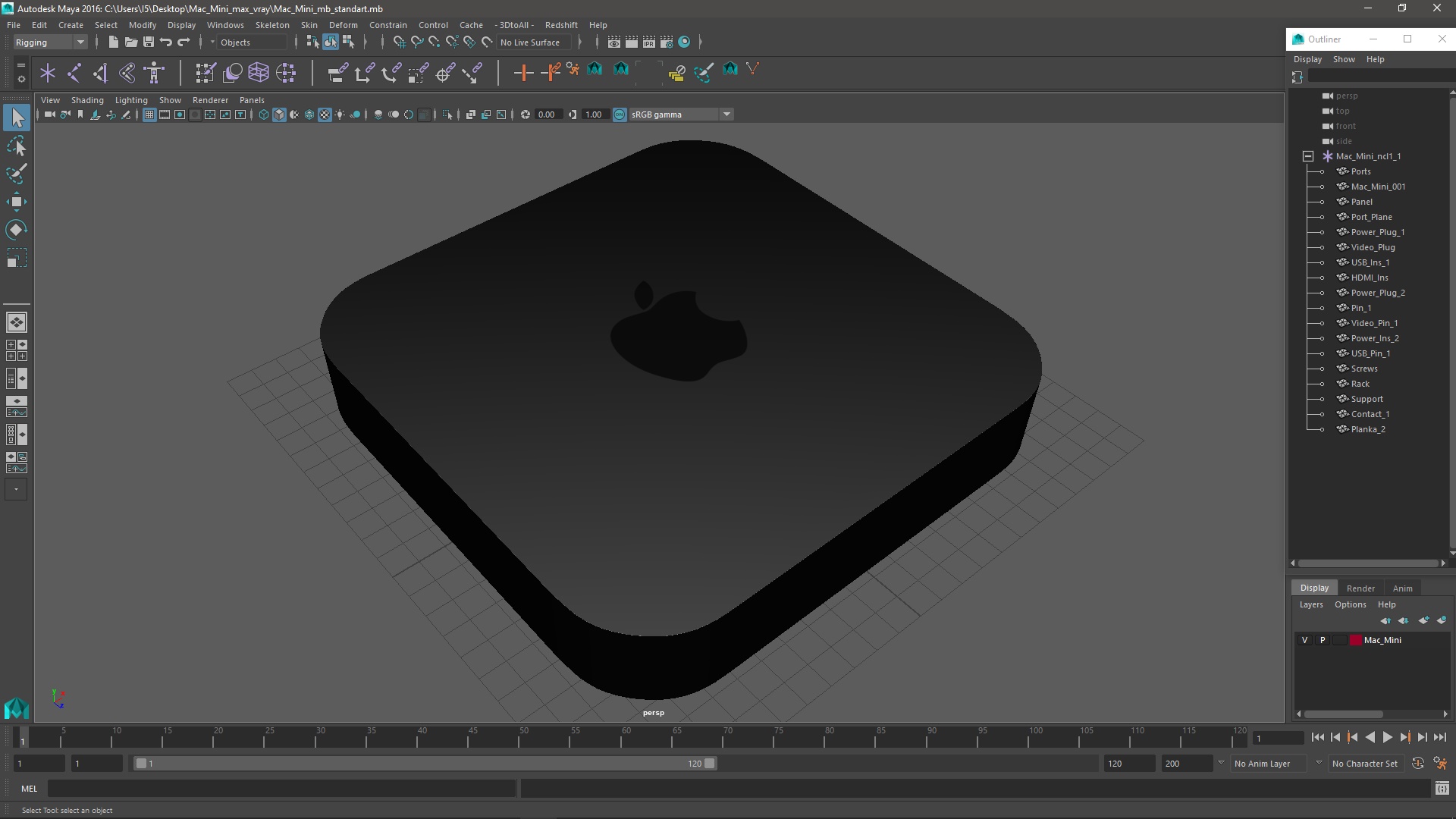
Task: Open the layer editor Options menu
Action: pyautogui.click(x=1350, y=604)
